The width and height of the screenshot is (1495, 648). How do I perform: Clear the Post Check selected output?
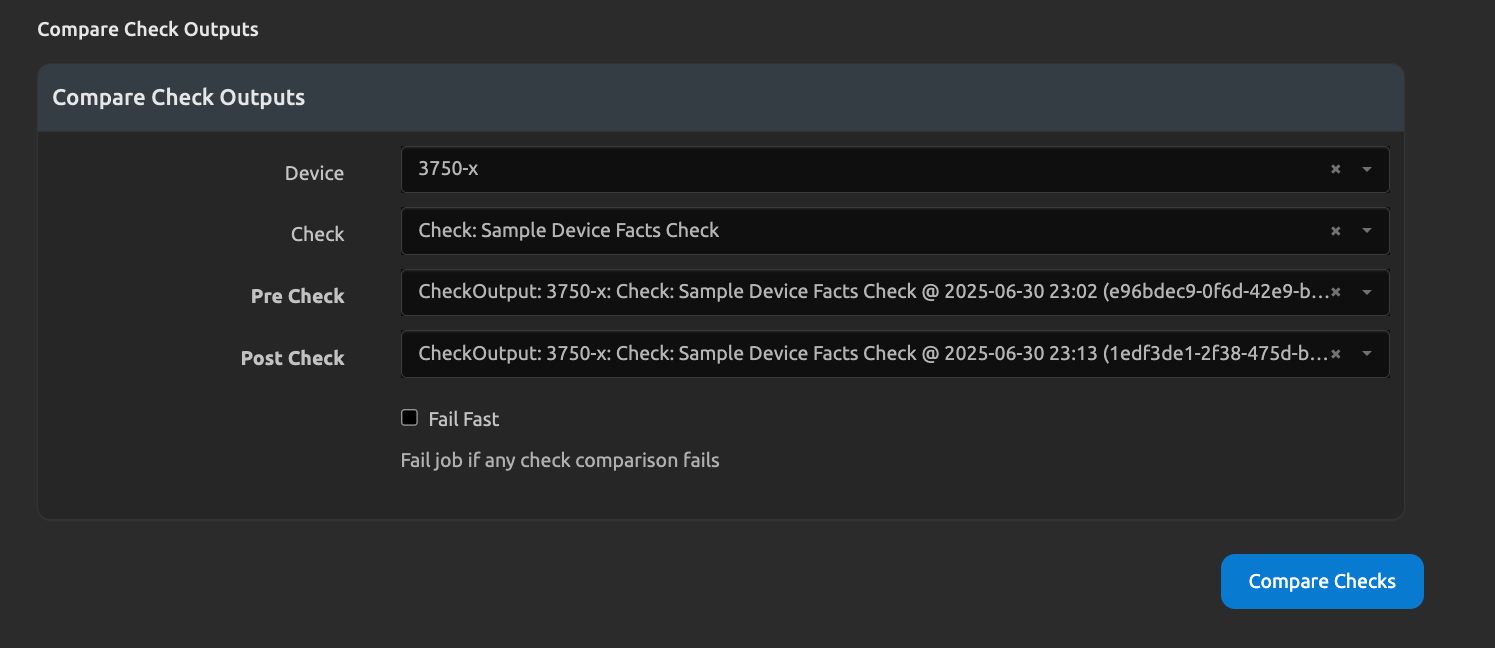(1335, 354)
